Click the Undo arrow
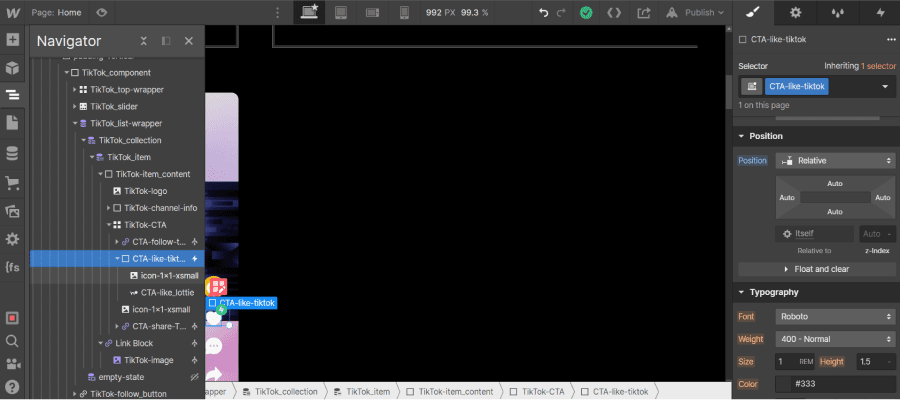 (544, 12)
